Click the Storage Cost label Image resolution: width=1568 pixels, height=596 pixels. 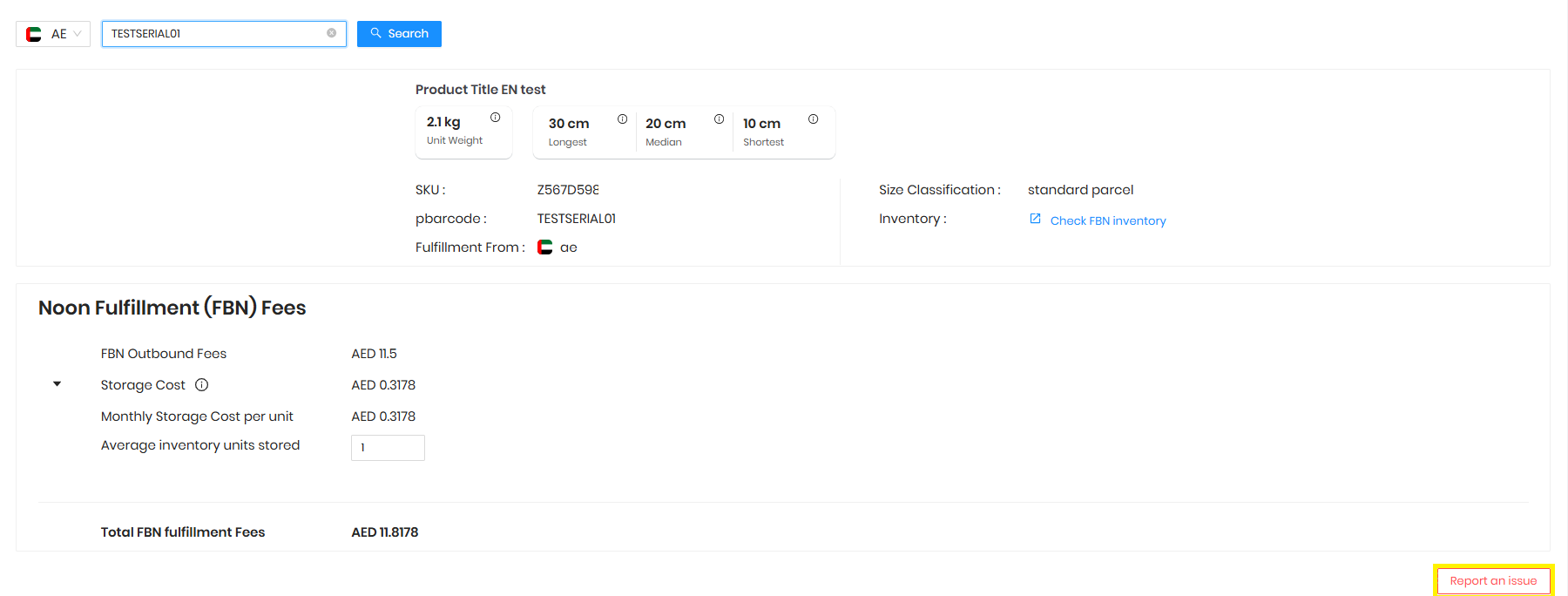coord(143,385)
